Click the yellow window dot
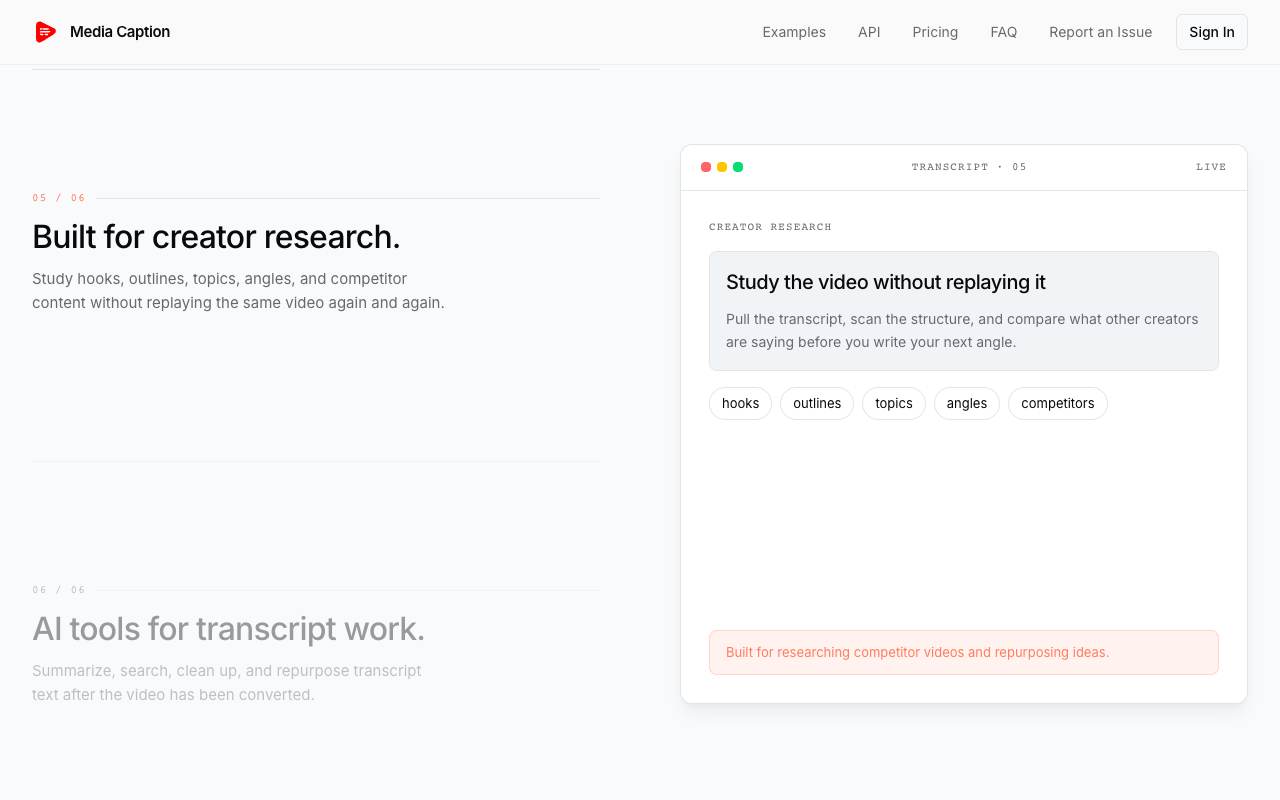The width and height of the screenshot is (1280, 800). pos(722,167)
